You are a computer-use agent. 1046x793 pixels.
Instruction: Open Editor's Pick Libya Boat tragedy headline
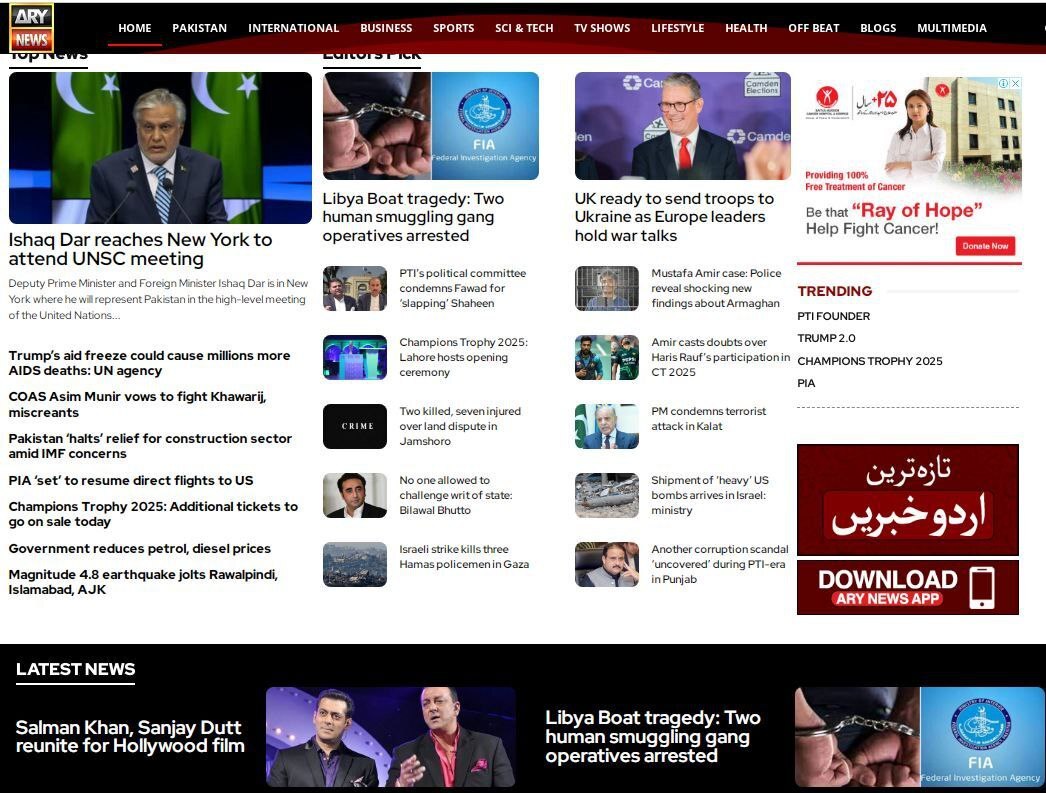[x=414, y=217]
